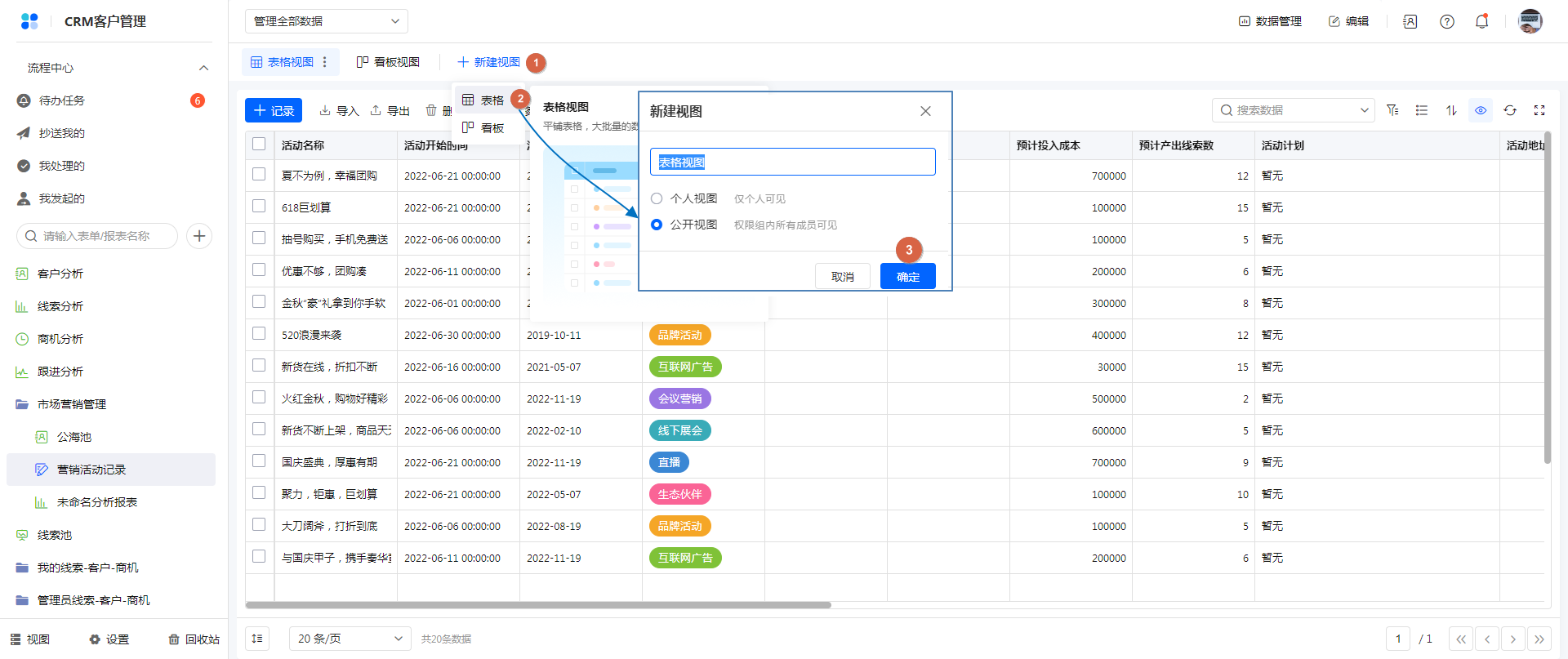Click the 确定 button in dialog
This screenshot has height=659, width=1568.
click(x=907, y=277)
